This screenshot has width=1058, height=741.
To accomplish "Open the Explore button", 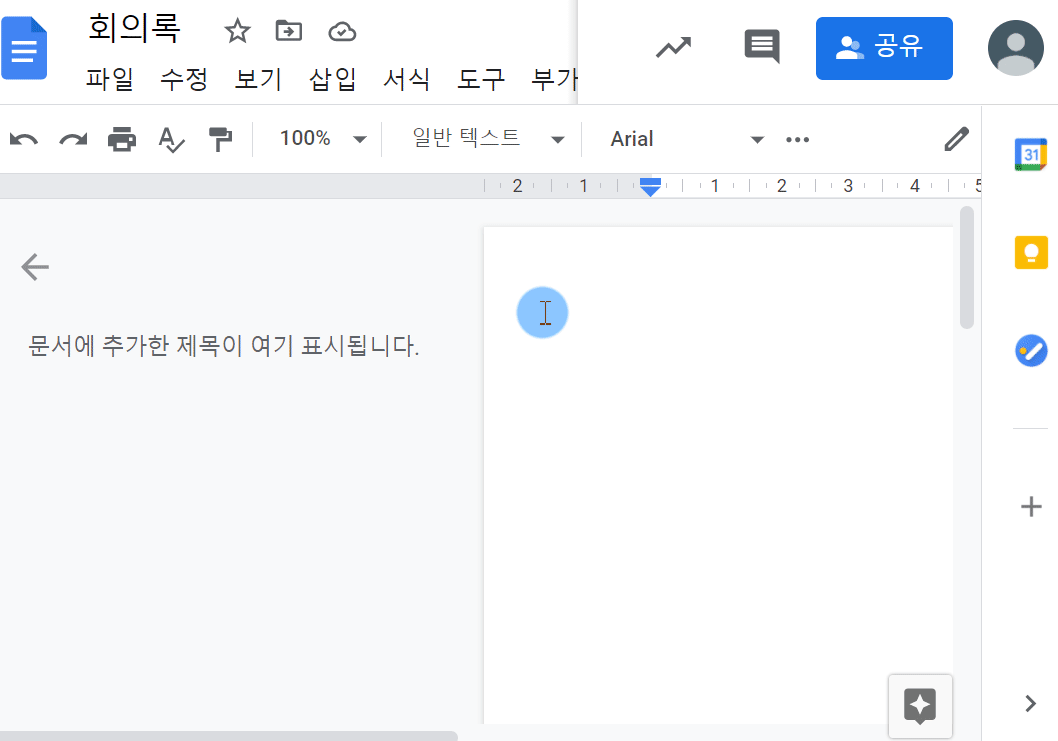I will tap(920, 706).
